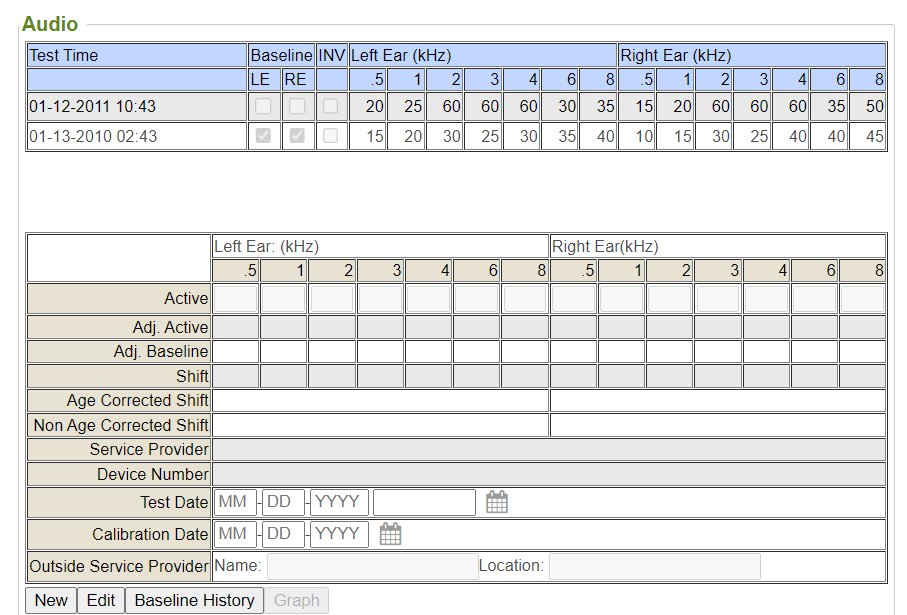
Task: Open the Calibration Date calendar picker icon
Action: click(390, 534)
